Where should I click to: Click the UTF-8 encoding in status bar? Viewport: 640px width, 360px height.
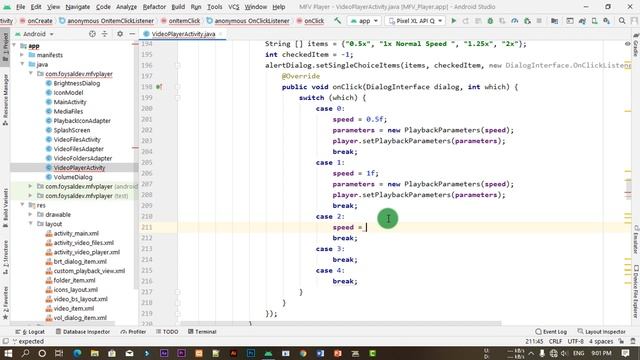(x=576, y=341)
